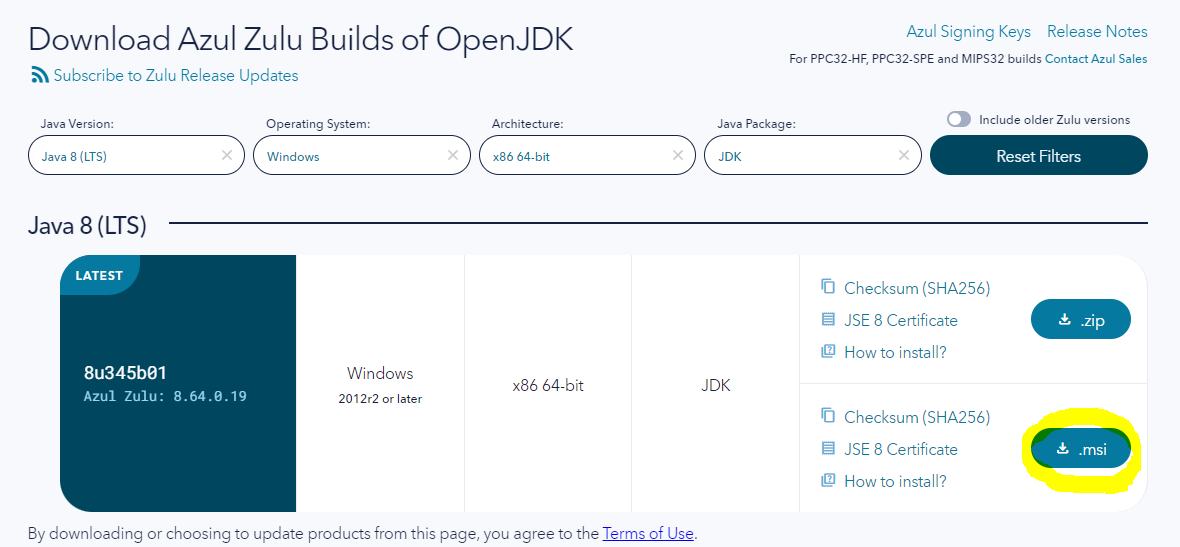
Task: Click copy icon beside .zip Checksum
Action: (x=828, y=287)
